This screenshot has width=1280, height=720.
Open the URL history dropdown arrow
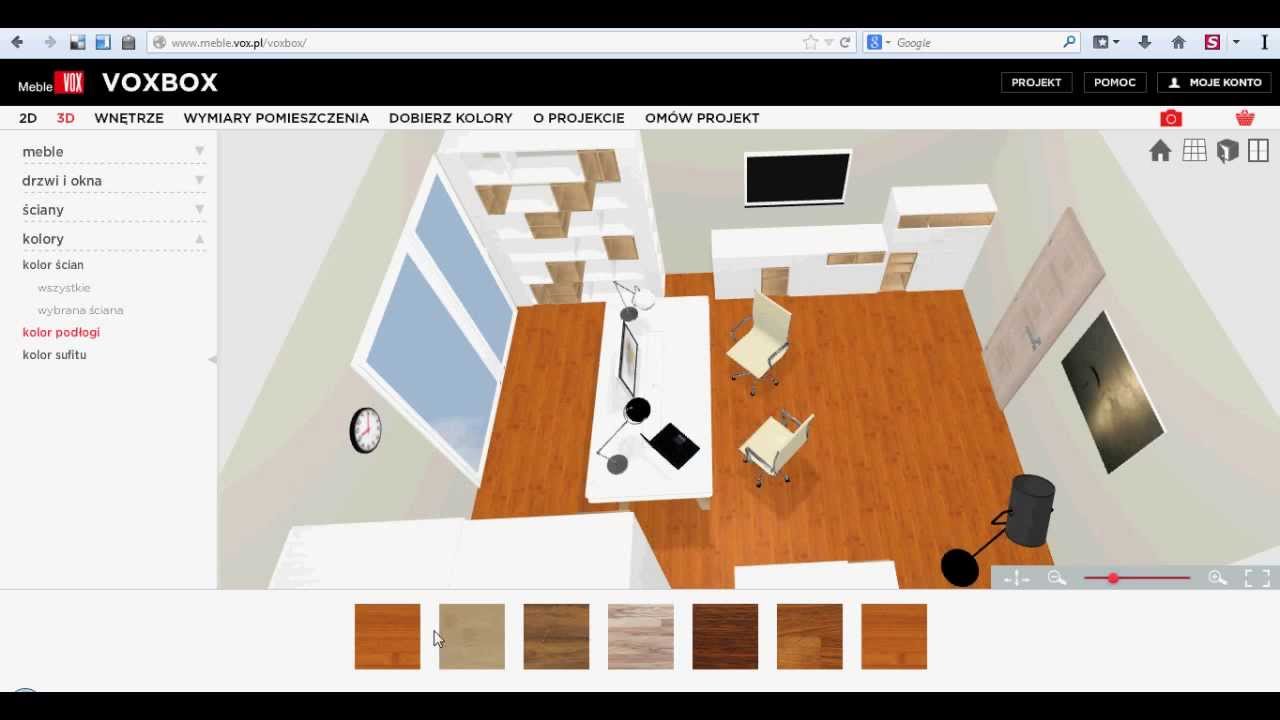pos(828,43)
